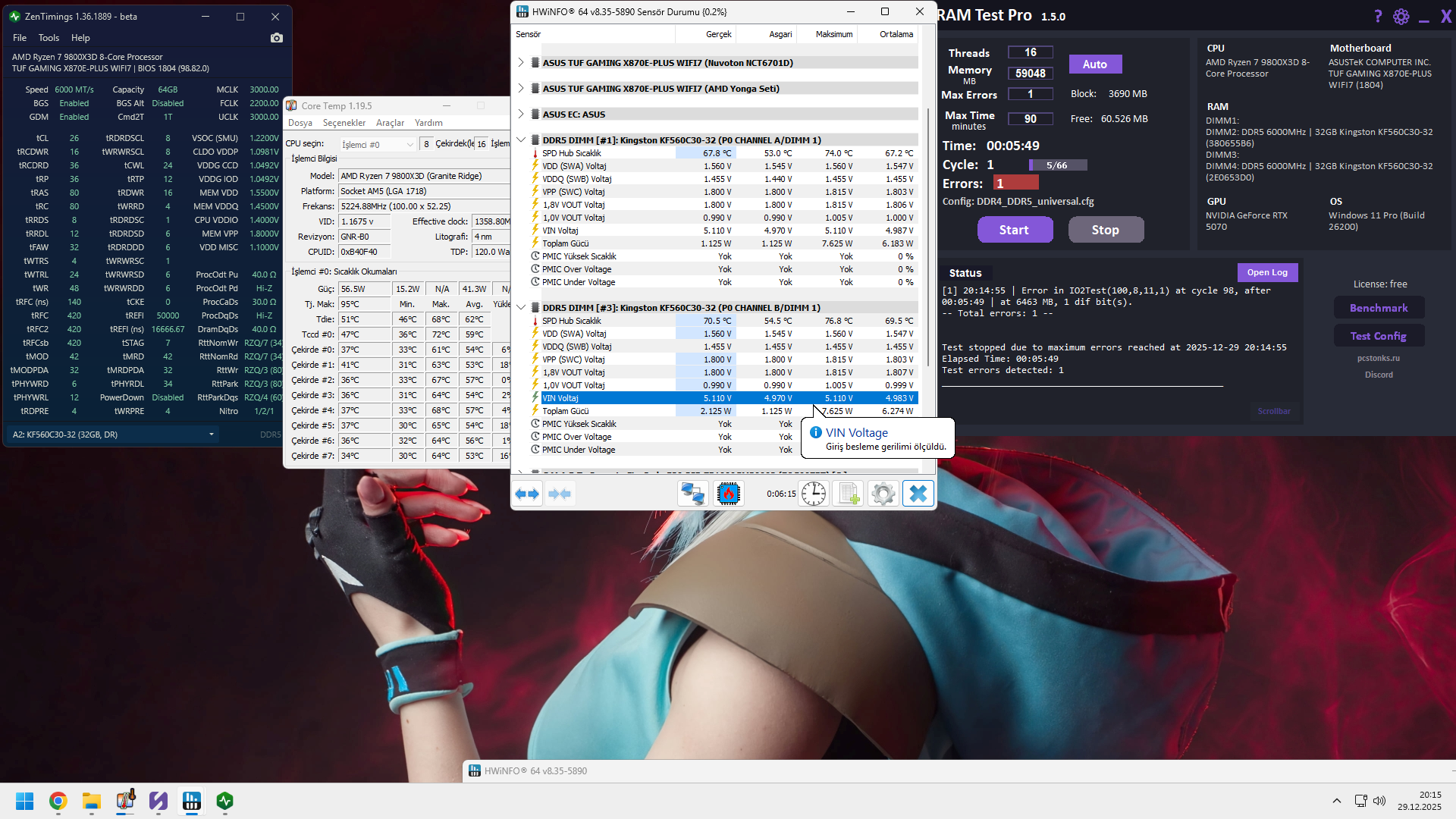
Task: Click the cycle progress bar 5/66
Action: pyautogui.click(x=1057, y=165)
